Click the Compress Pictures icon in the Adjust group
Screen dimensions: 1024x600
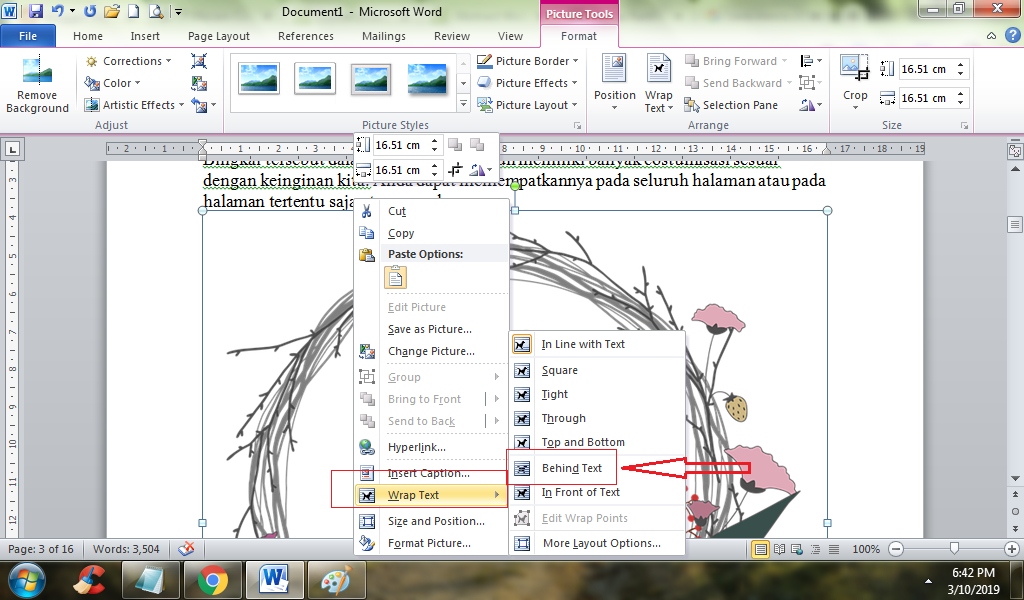coord(199,61)
